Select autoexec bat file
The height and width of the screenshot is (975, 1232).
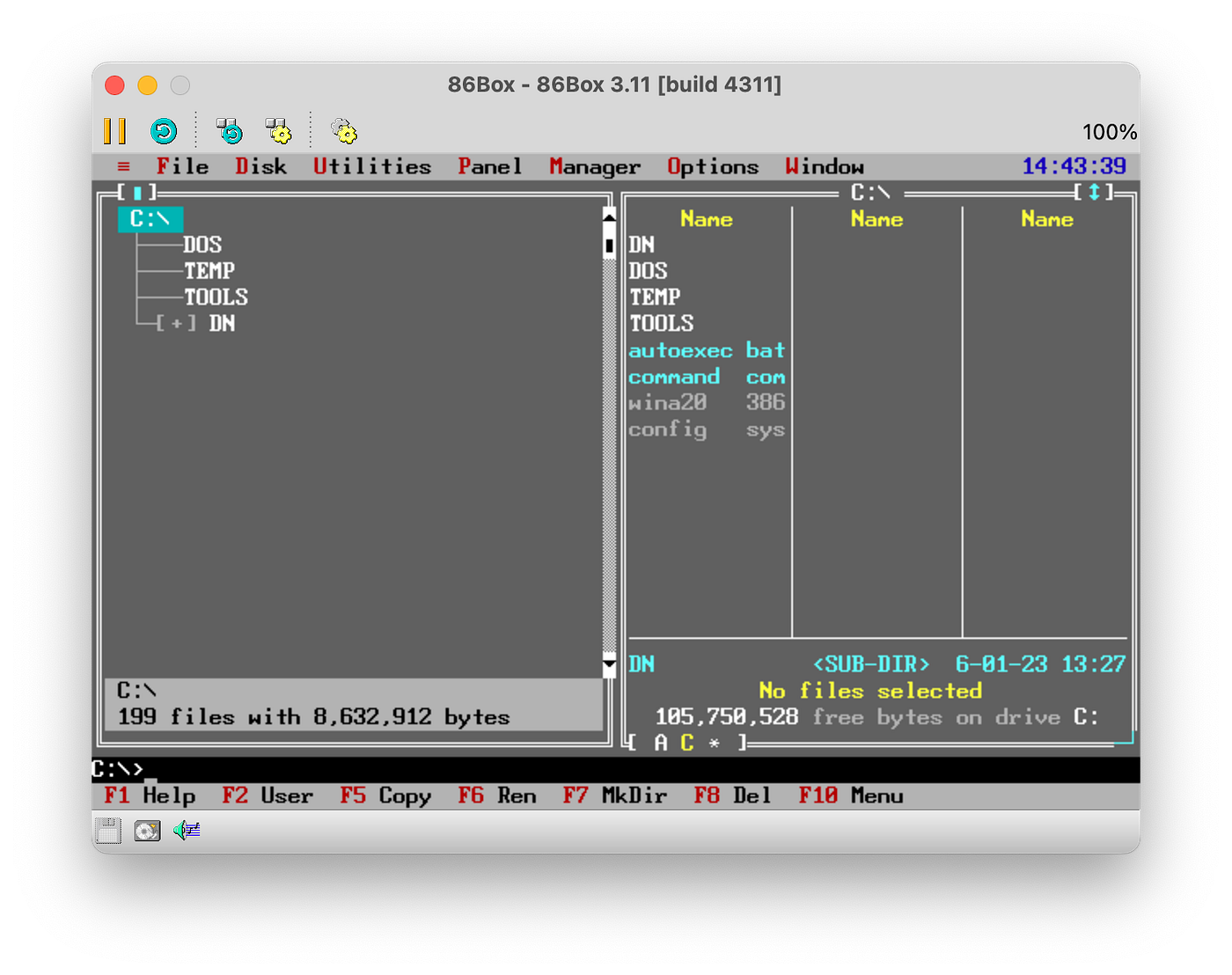tap(707, 350)
